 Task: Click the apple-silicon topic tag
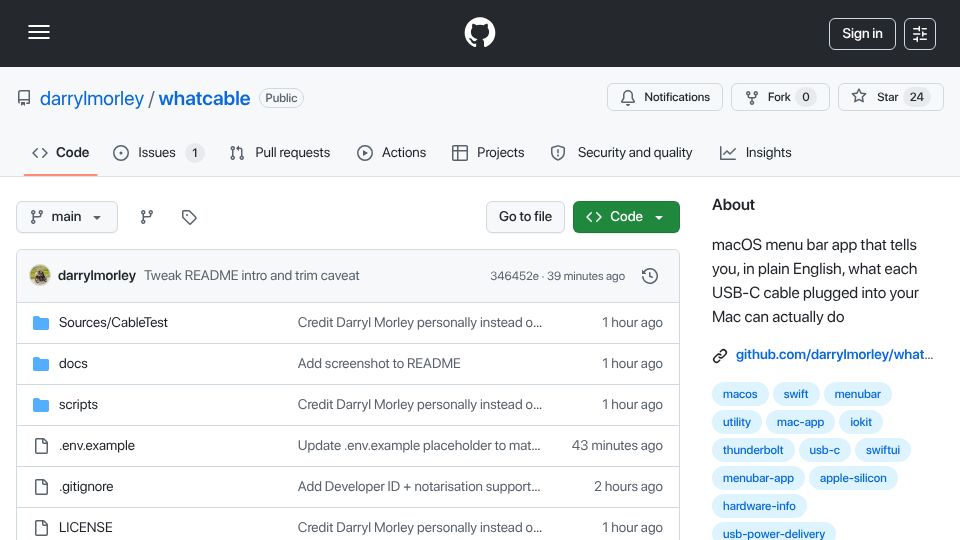[x=853, y=478]
